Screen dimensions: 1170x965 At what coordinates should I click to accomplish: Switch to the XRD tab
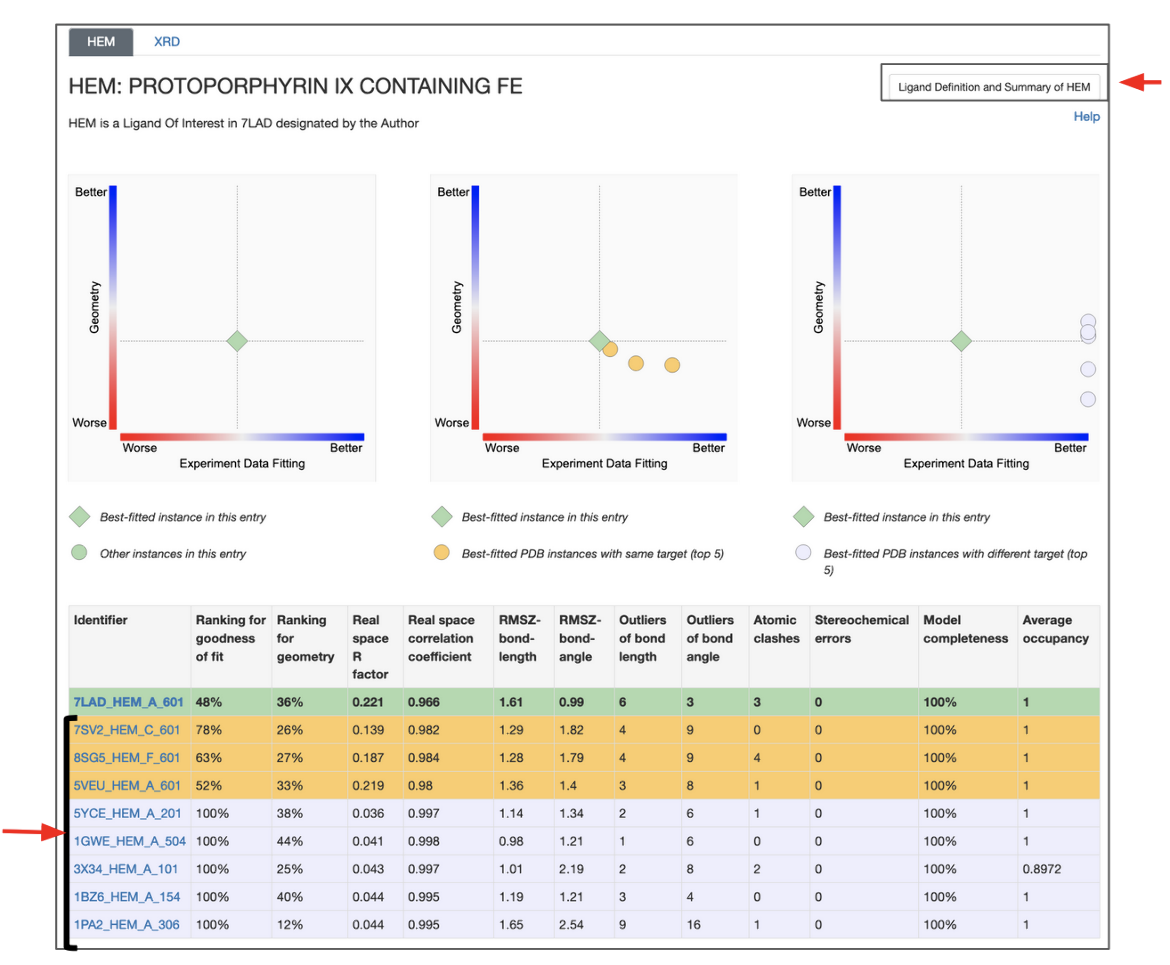click(166, 42)
